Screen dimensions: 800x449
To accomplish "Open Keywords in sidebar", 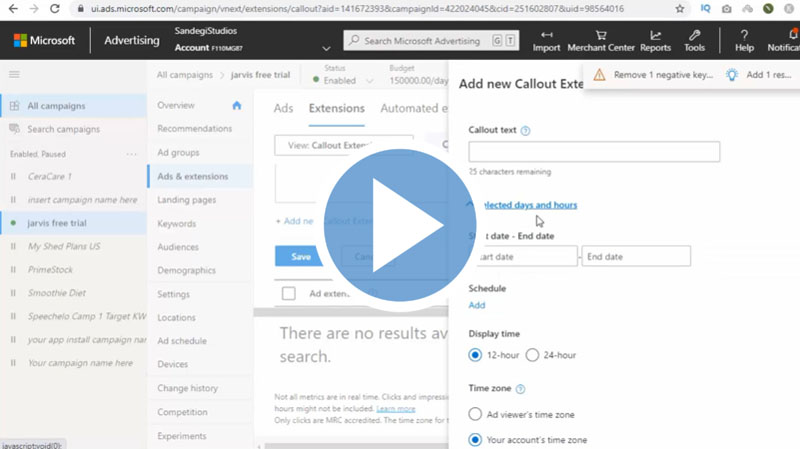I will pyautogui.click(x=177, y=223).
